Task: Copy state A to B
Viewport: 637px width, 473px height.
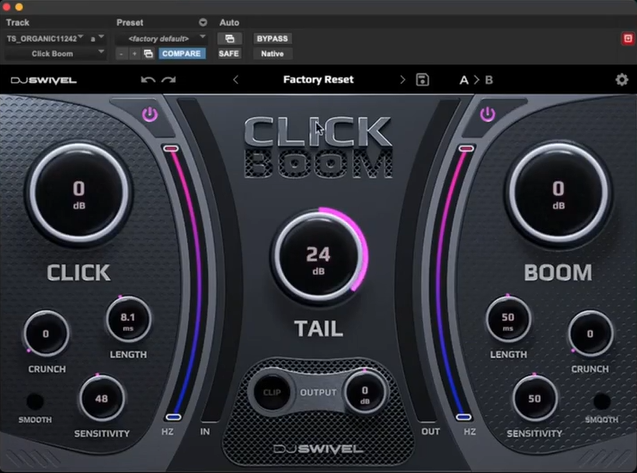Action: click(476, 80)
